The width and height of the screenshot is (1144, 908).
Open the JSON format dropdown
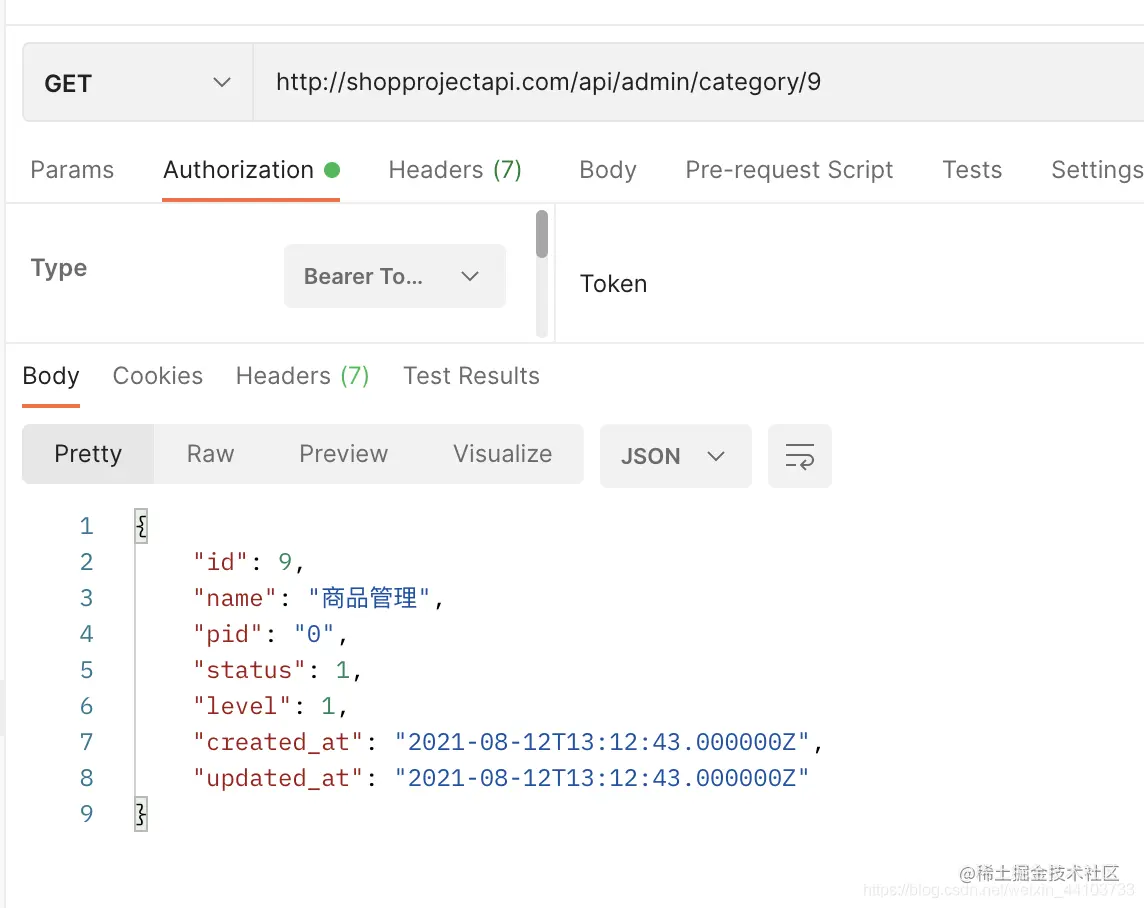pos(676,456)
